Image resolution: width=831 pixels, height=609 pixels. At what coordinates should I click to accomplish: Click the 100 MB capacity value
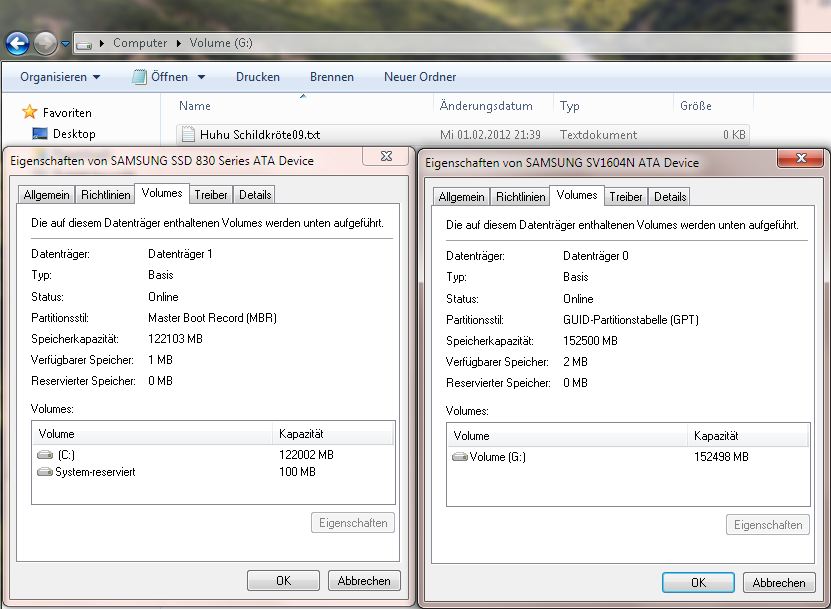[x=297, y=472]
